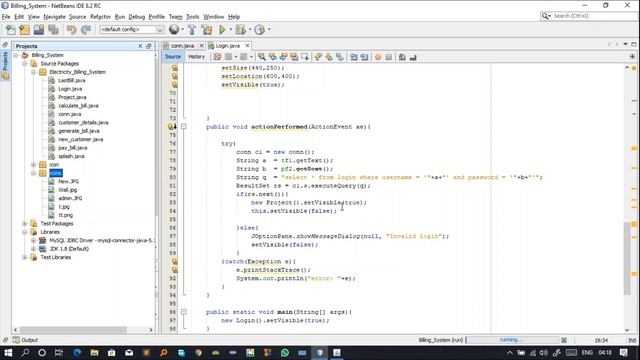Expand the Test Packages node
The height and width of the screenshot is (360, 640).
(x=25, y=224)
